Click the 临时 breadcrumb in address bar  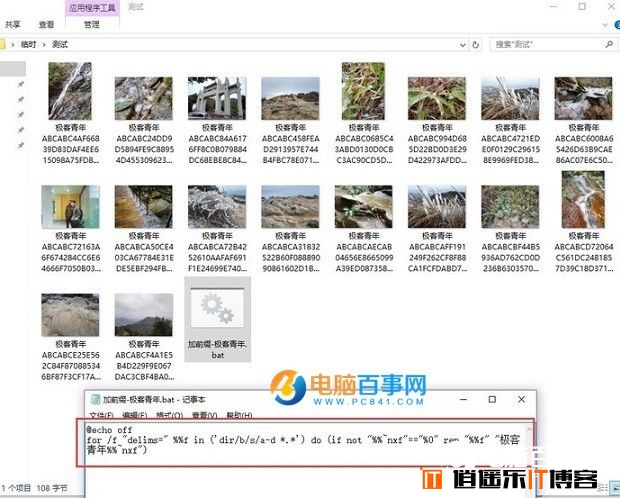(x=28, y=44)
